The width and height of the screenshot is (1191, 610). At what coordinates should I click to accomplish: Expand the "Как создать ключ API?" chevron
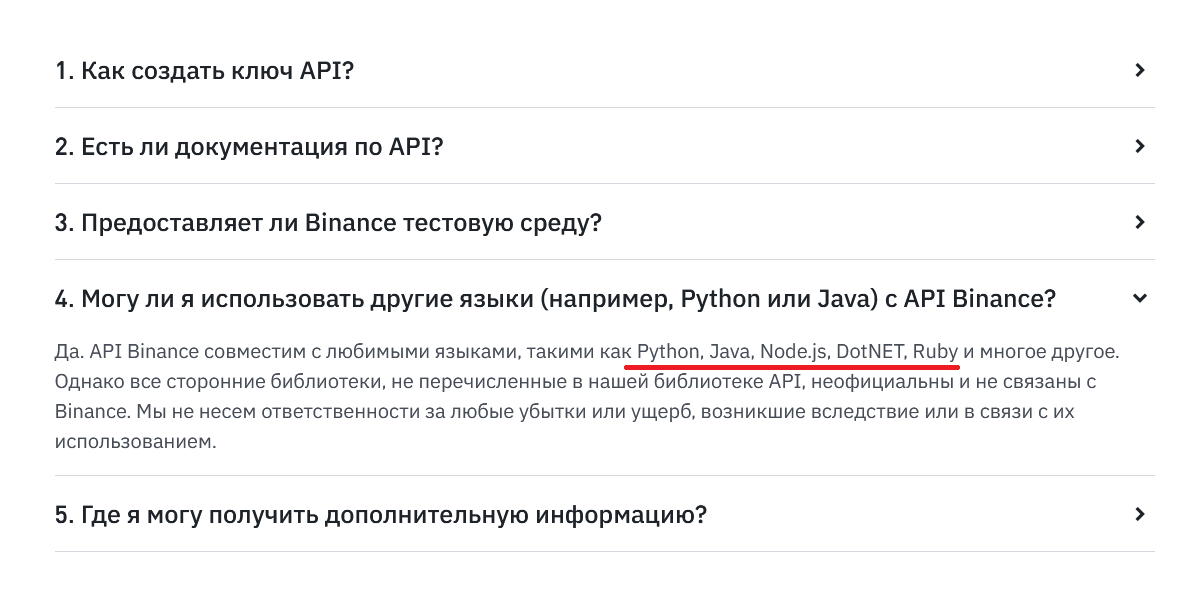[1140, 70]
